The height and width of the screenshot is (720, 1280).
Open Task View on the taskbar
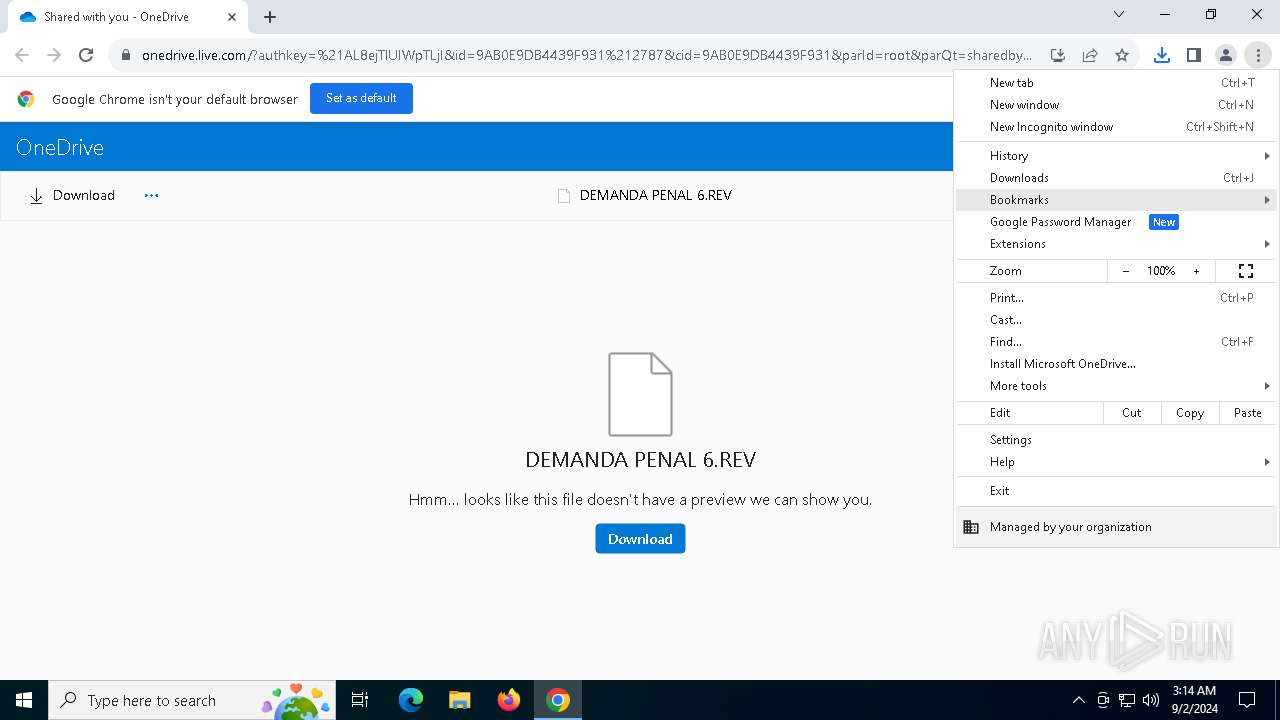pos(360,700)
